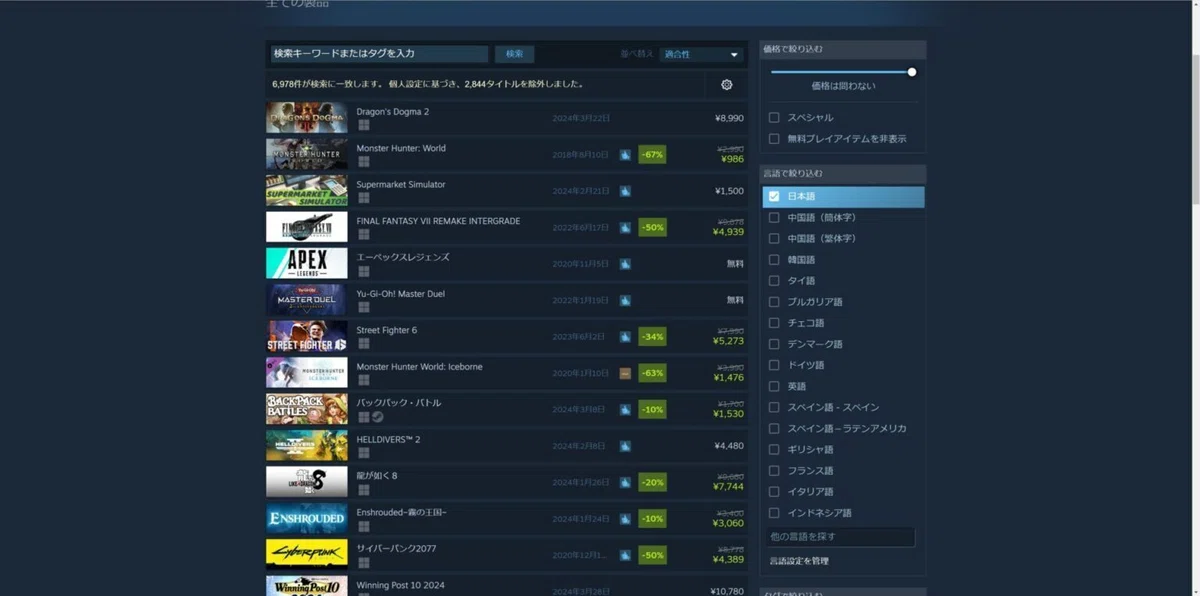Click the 他の言語を探す language search field
Viewport: 1200px width, 596px height.
842,537
